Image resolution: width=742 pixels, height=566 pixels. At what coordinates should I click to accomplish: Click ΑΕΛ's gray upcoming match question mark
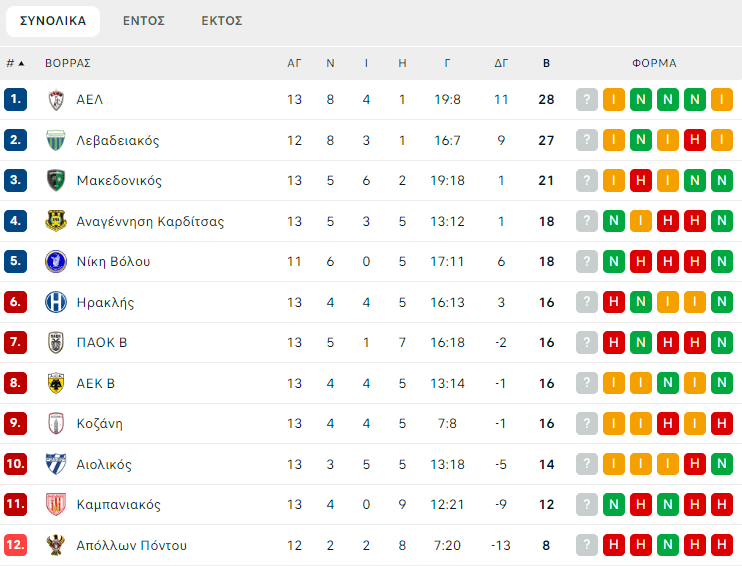[586, 100]
